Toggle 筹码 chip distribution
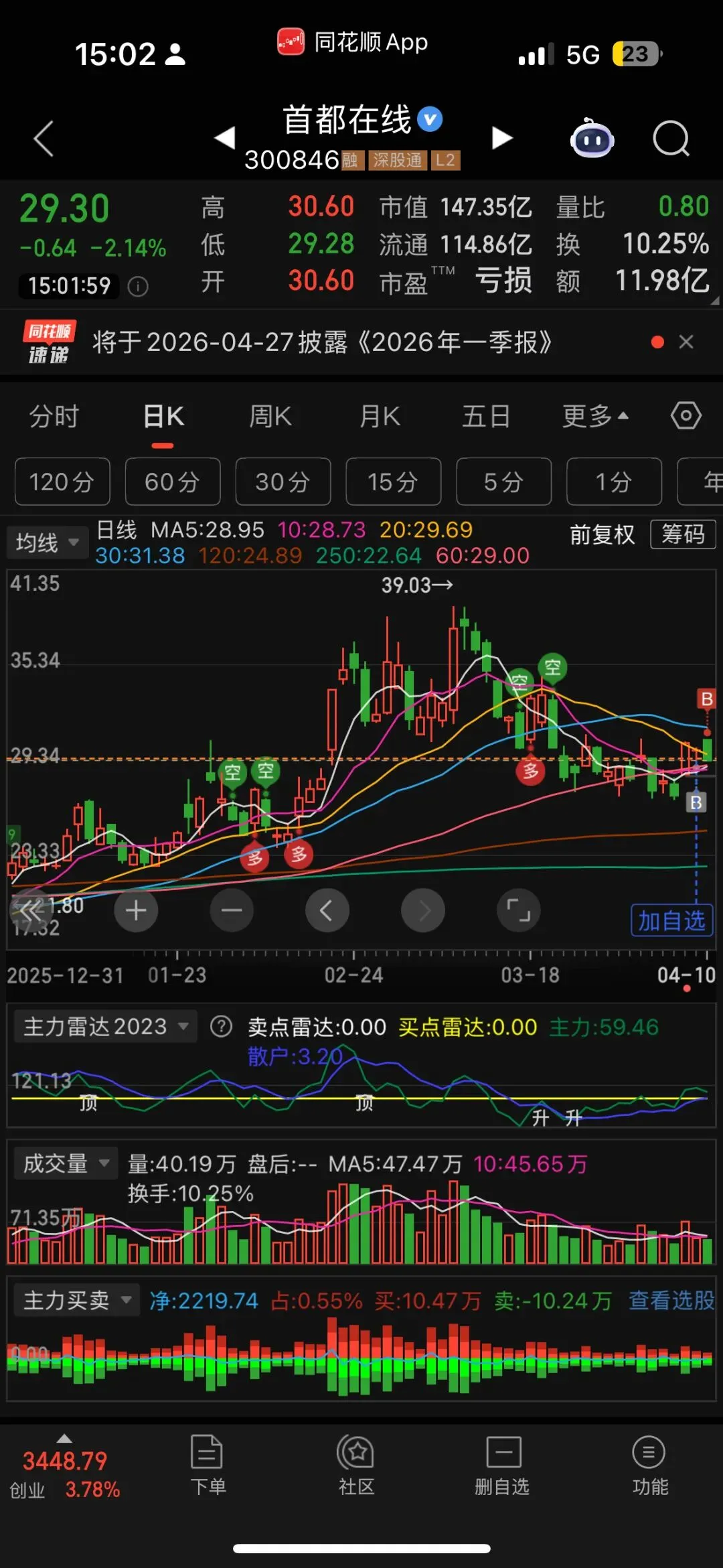 click(683, 534)
